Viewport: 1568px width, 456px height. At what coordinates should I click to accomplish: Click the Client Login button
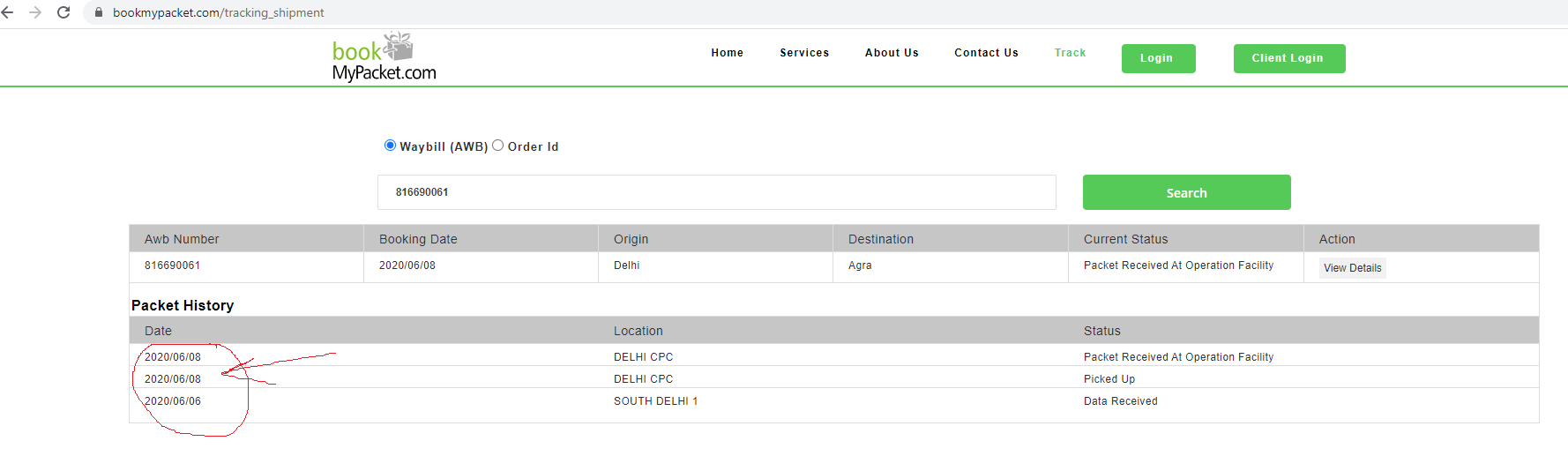pyautogui.click(x=1288, y=58)
